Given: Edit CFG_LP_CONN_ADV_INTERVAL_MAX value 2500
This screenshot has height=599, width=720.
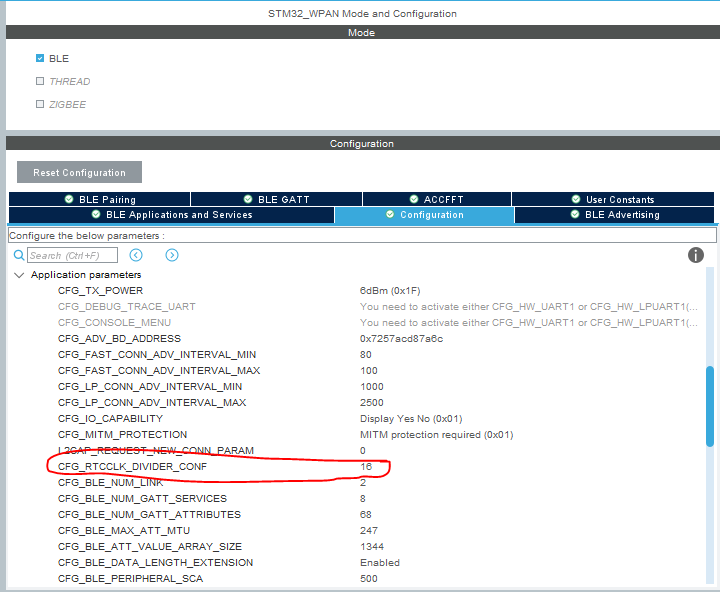Looking at the screenshot, I should (x=371, y=402).
